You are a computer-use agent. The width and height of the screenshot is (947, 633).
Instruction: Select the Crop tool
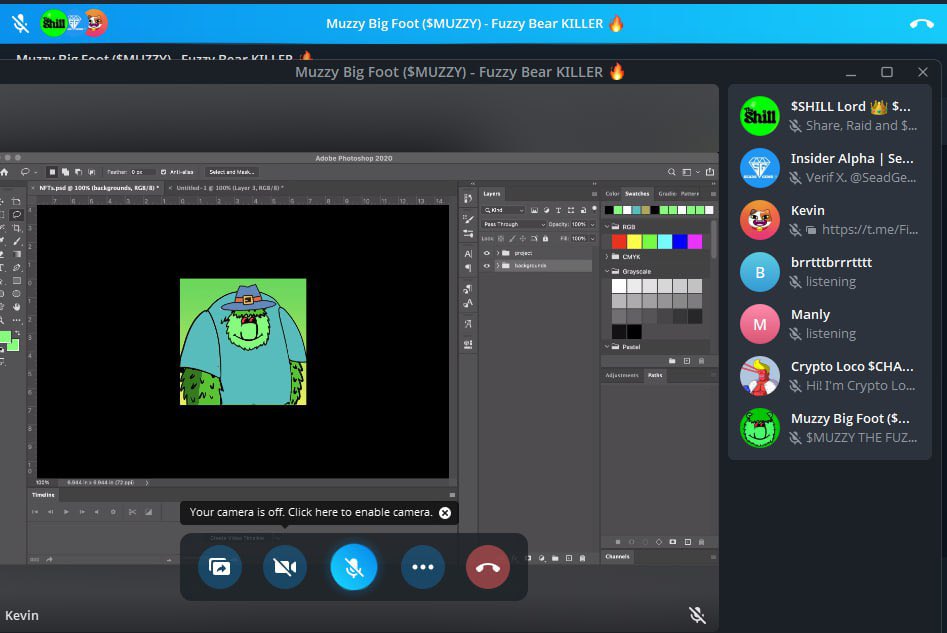pyautogui.click(x=16, y=228)
